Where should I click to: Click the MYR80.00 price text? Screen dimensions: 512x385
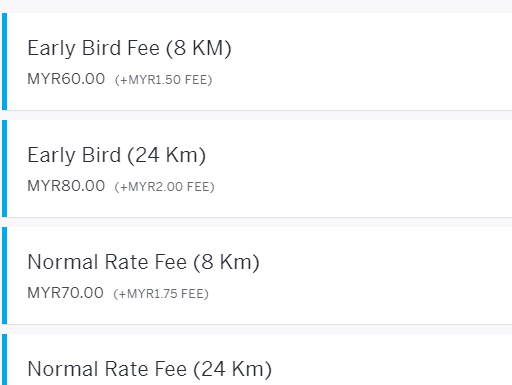click(66, 186)
